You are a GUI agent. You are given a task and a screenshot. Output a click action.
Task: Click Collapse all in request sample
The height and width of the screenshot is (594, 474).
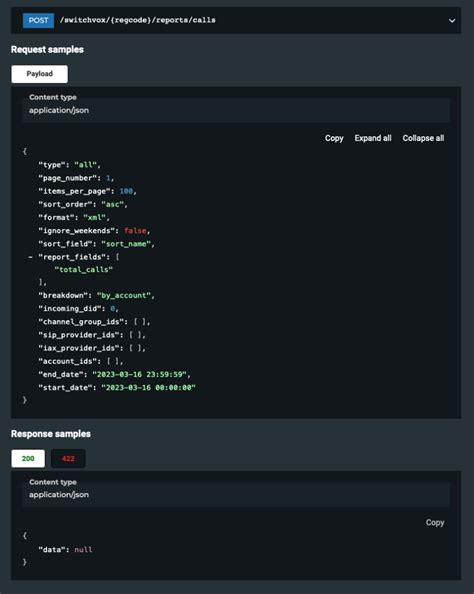[x=423, y=138]
